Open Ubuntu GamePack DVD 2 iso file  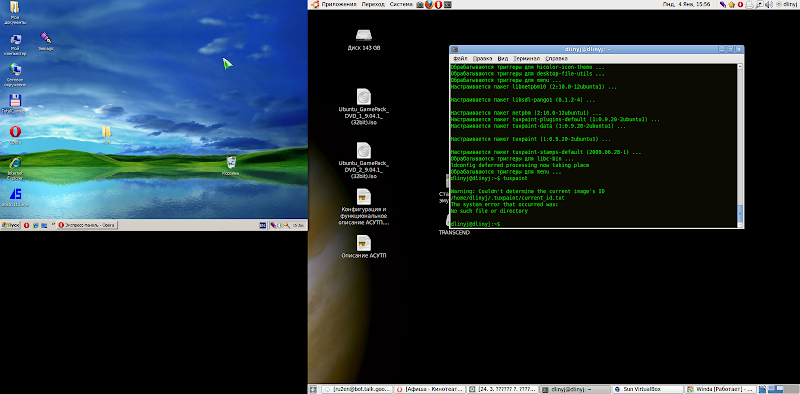[364, 160]
